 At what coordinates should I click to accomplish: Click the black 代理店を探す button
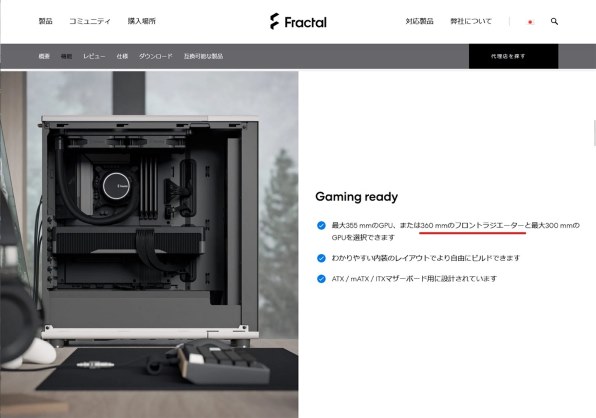(x=514, y=56)
